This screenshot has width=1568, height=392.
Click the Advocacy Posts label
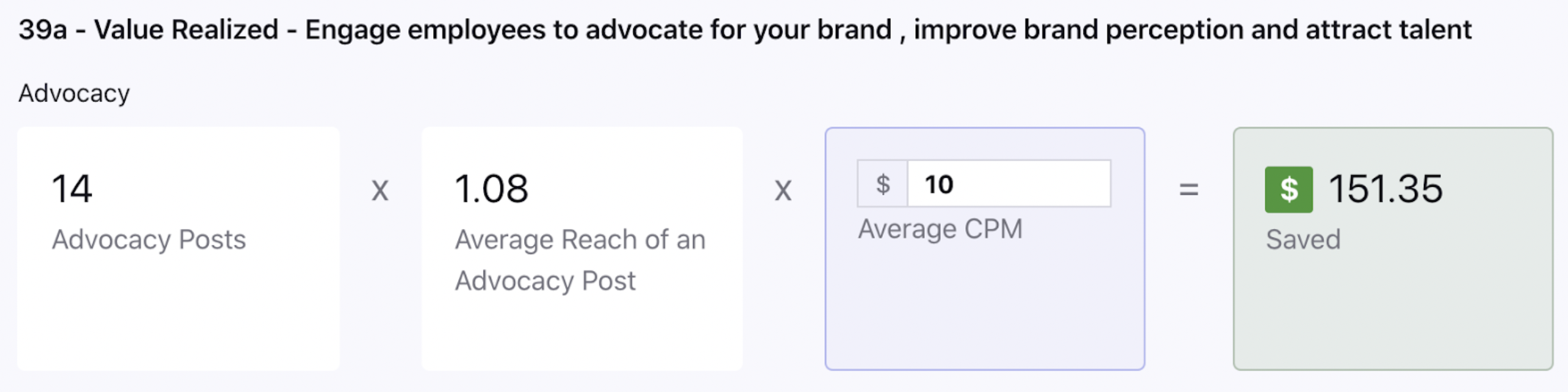click(149, 239)
